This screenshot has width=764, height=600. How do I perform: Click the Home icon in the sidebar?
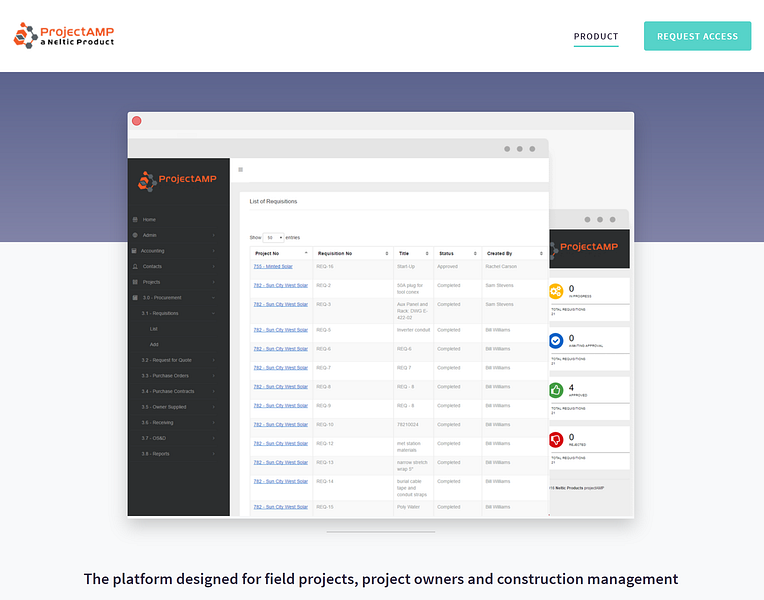pyautogui.click(x=135, y=220)
